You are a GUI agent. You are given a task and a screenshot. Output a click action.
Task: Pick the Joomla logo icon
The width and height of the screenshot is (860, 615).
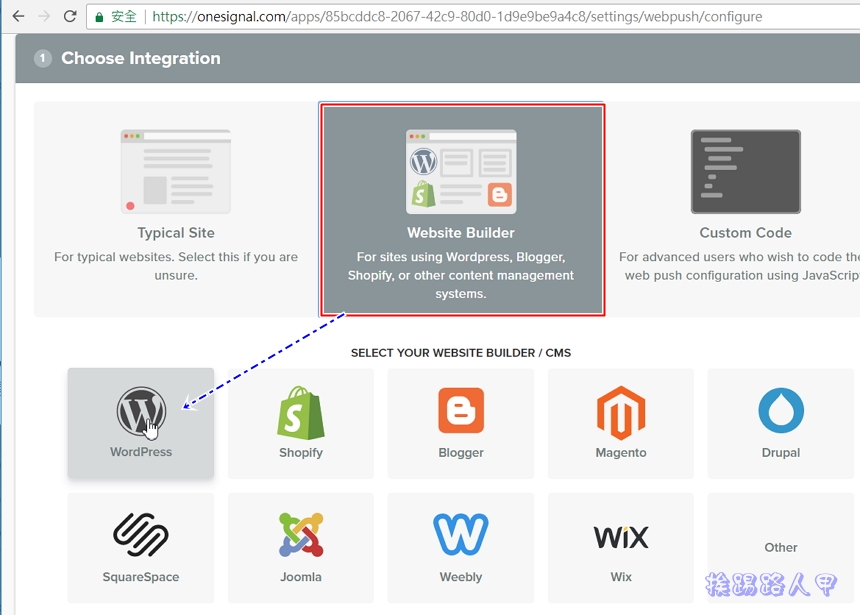pos(301,535)
